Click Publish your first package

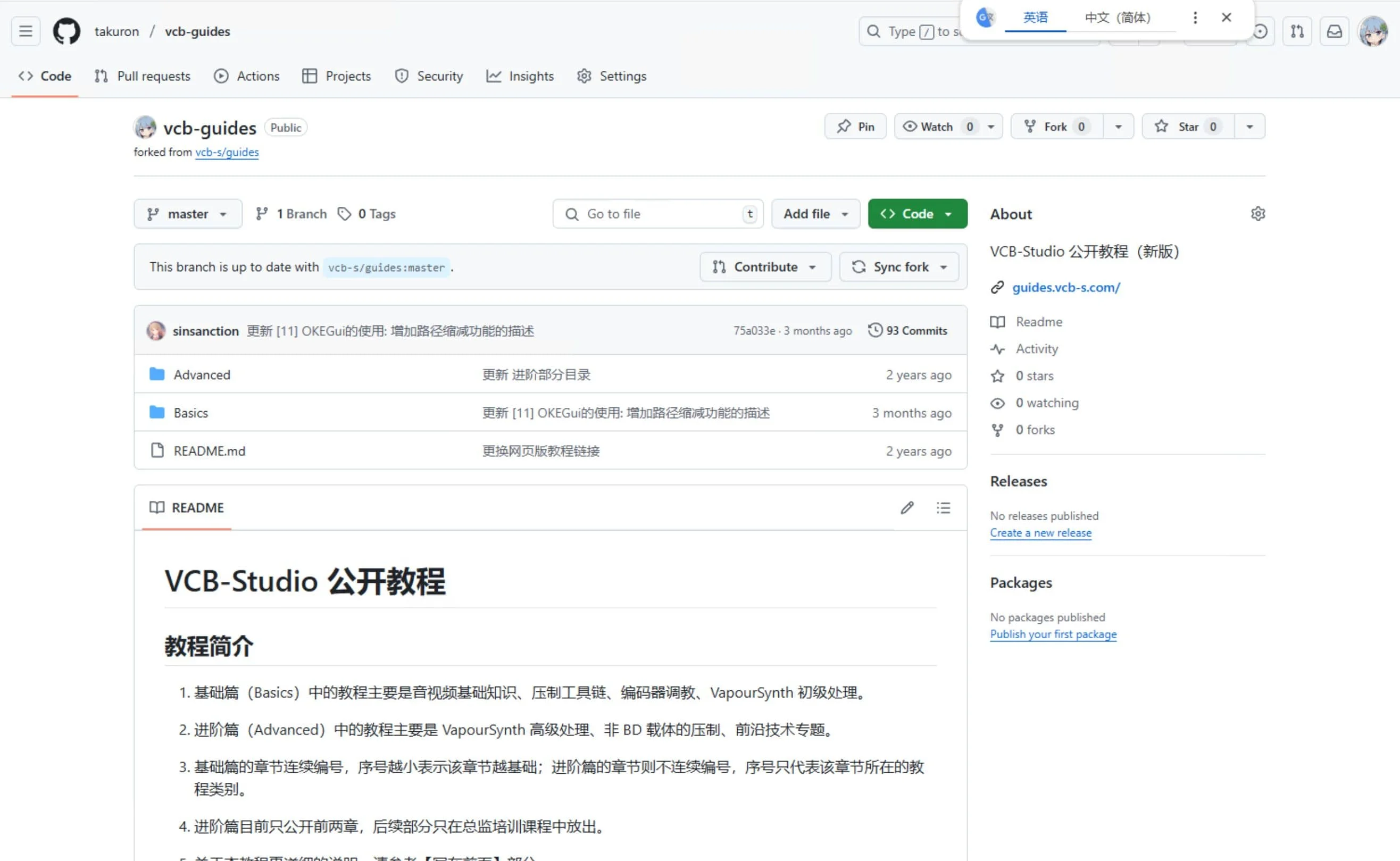tap(1053, 634)
